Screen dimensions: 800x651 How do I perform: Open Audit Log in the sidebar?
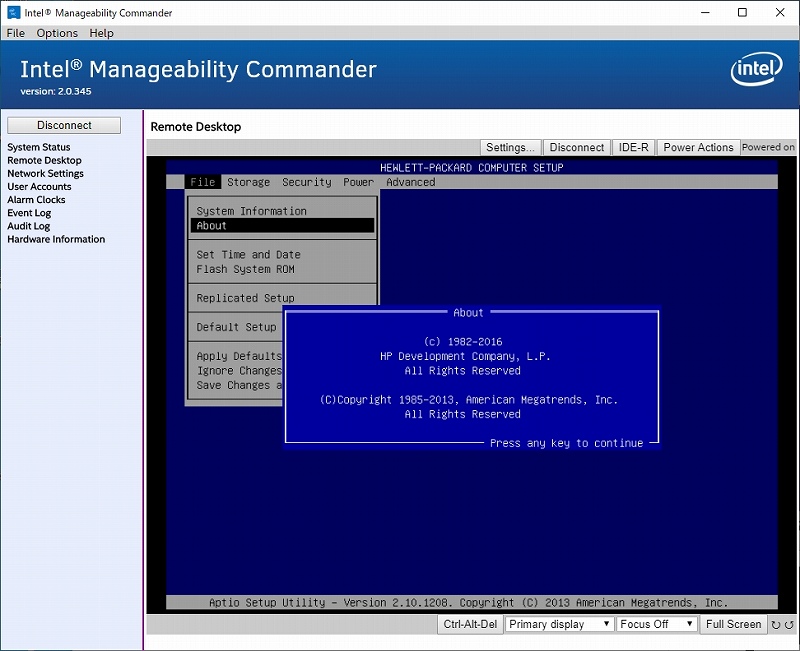pyautogui.click(x=29, y=227)
